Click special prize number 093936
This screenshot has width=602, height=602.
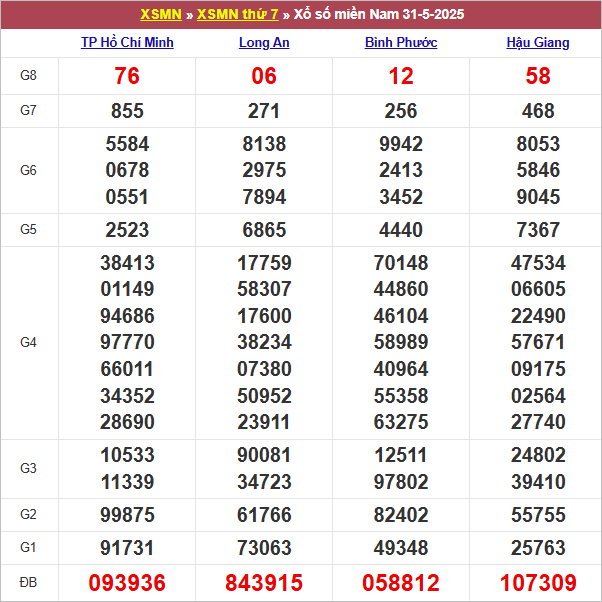coord(127,583)
